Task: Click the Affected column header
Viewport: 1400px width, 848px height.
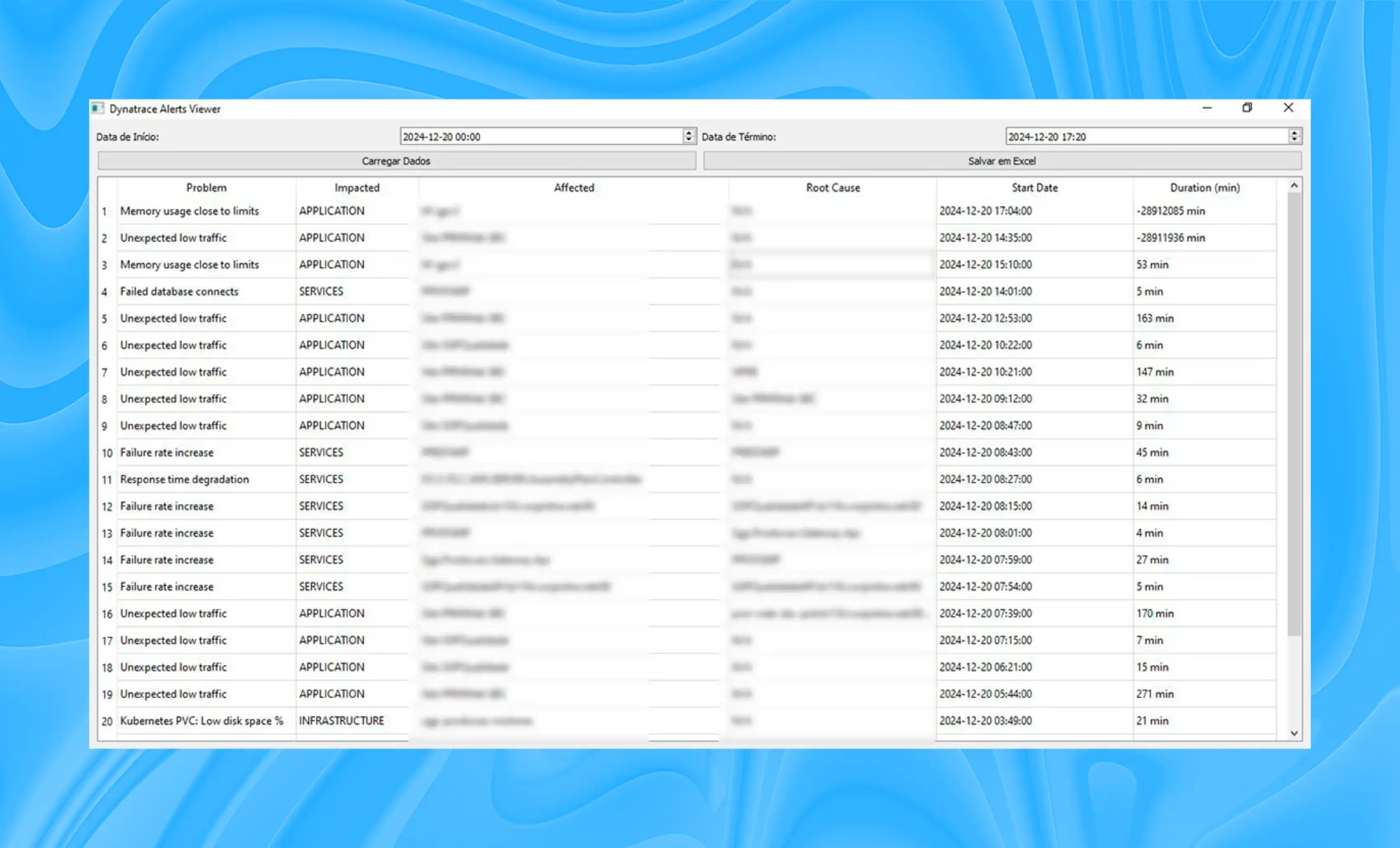Action: pos(574,188)
